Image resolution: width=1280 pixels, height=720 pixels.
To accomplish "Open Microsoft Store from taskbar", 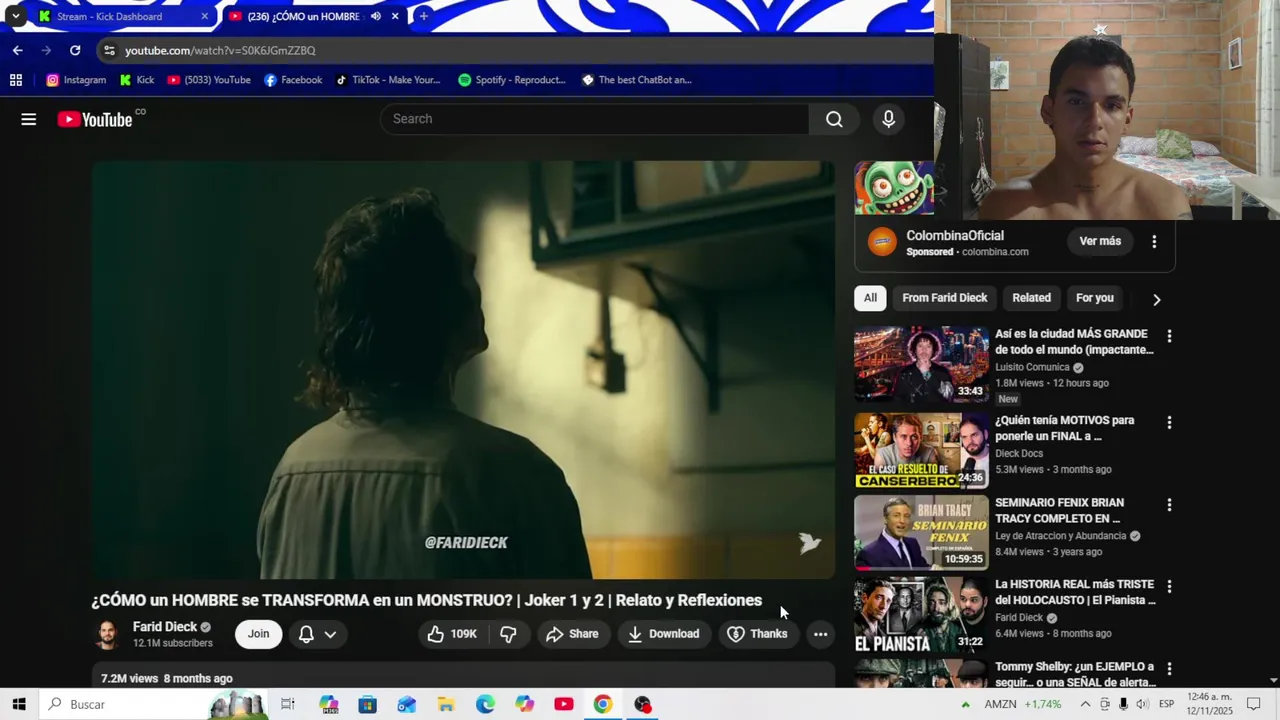I will click(x=367, y=704).
